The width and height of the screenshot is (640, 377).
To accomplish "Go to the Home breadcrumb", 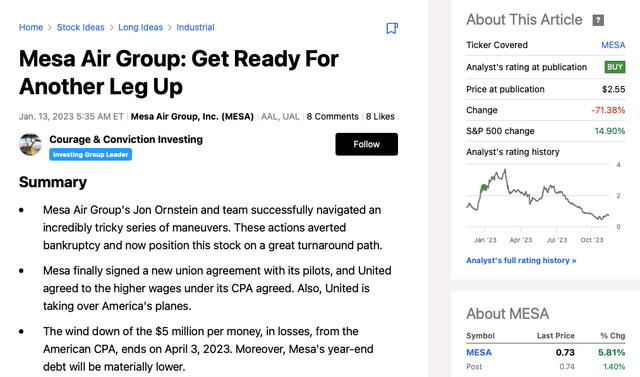I will click(x=31, y=27).
